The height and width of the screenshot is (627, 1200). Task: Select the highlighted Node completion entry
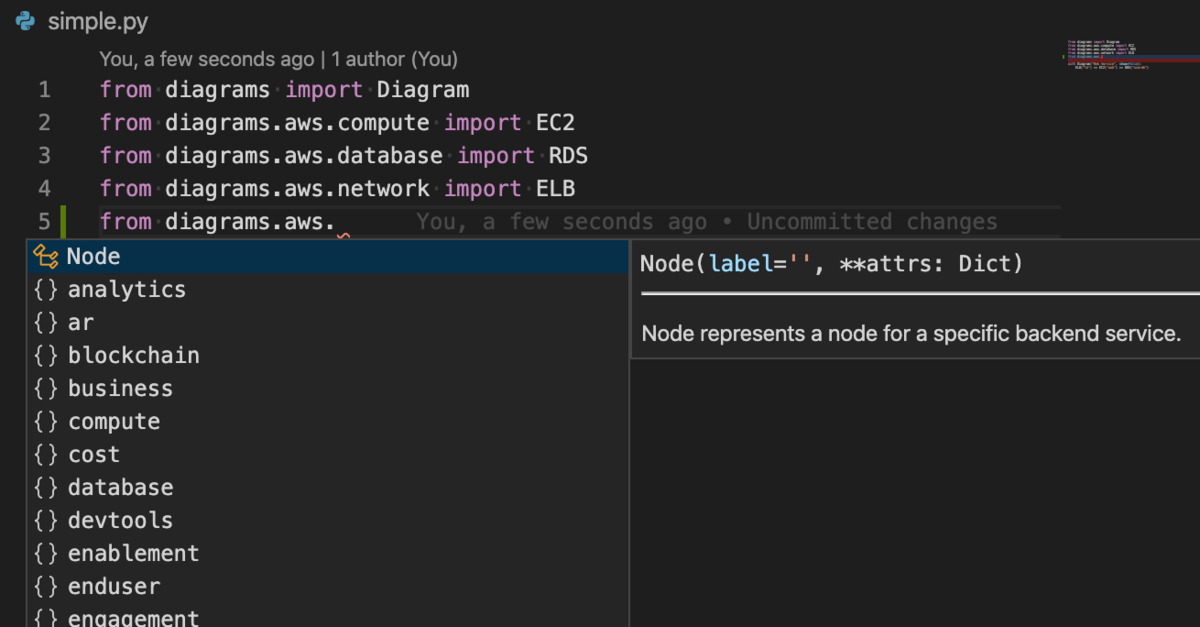click(x=93, y=256)
